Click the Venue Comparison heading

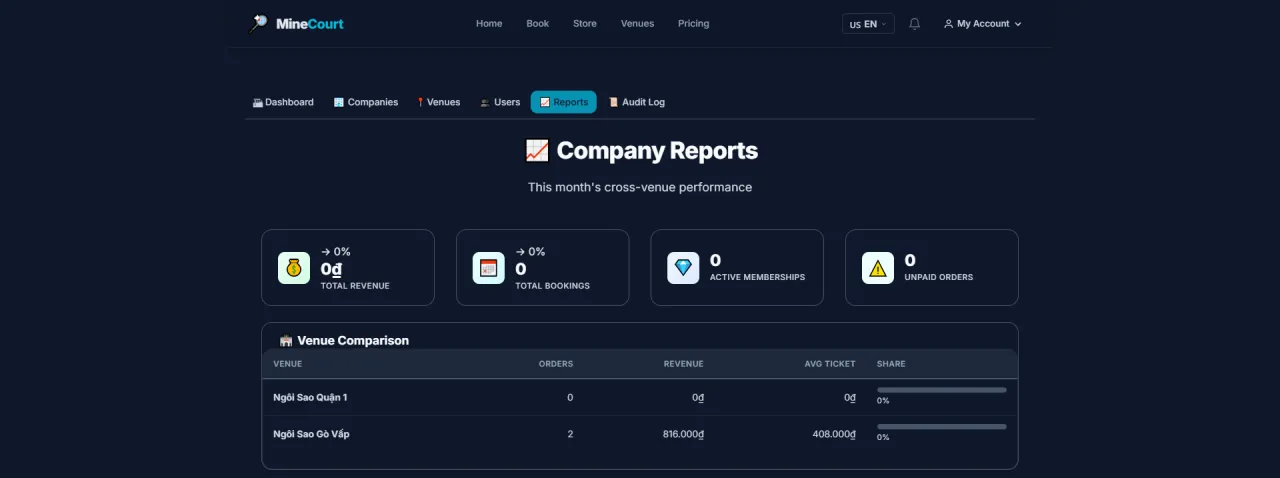(353, 341)
